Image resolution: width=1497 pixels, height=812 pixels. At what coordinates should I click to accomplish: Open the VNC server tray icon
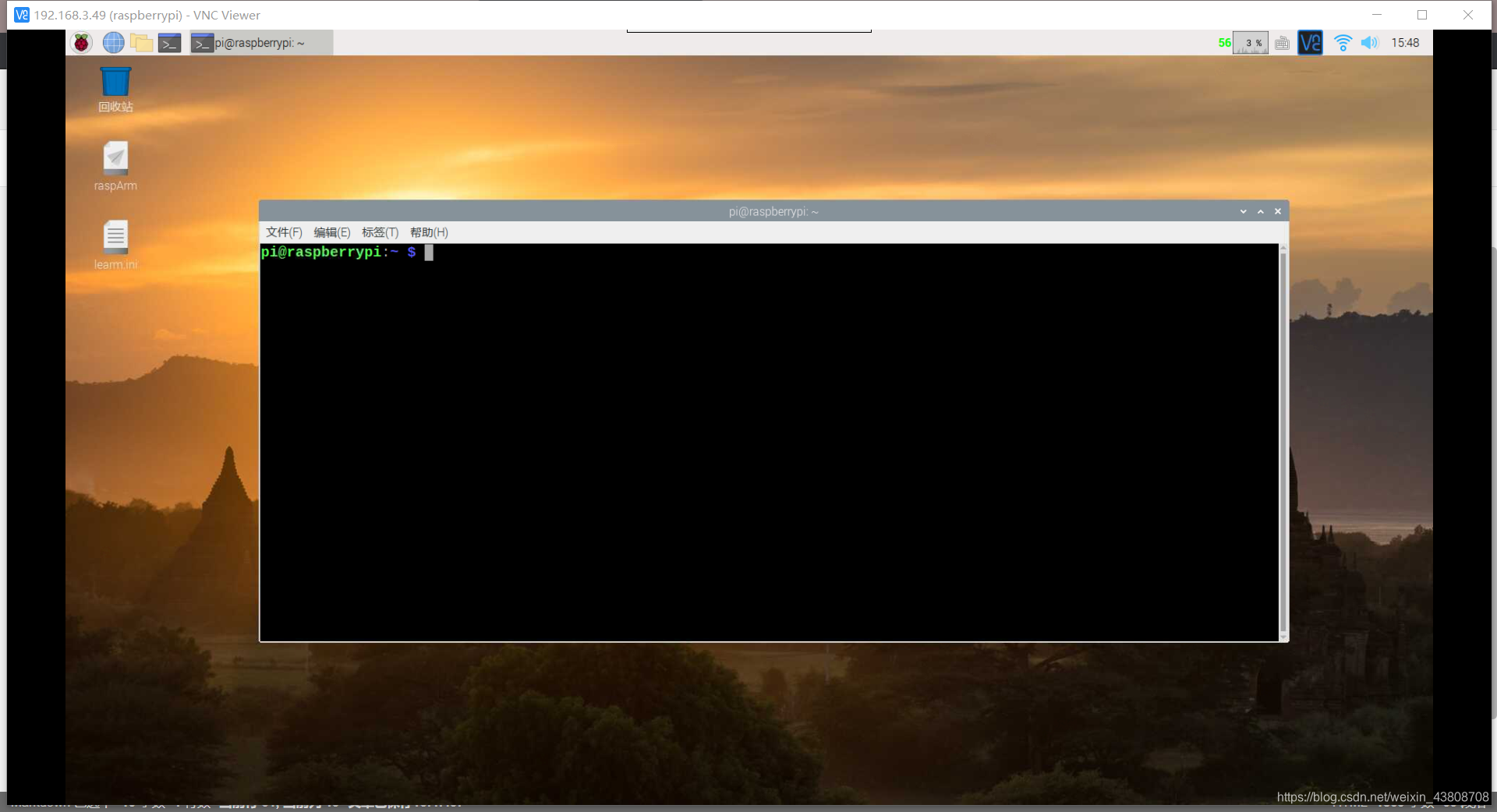[x=1311, y=43]
